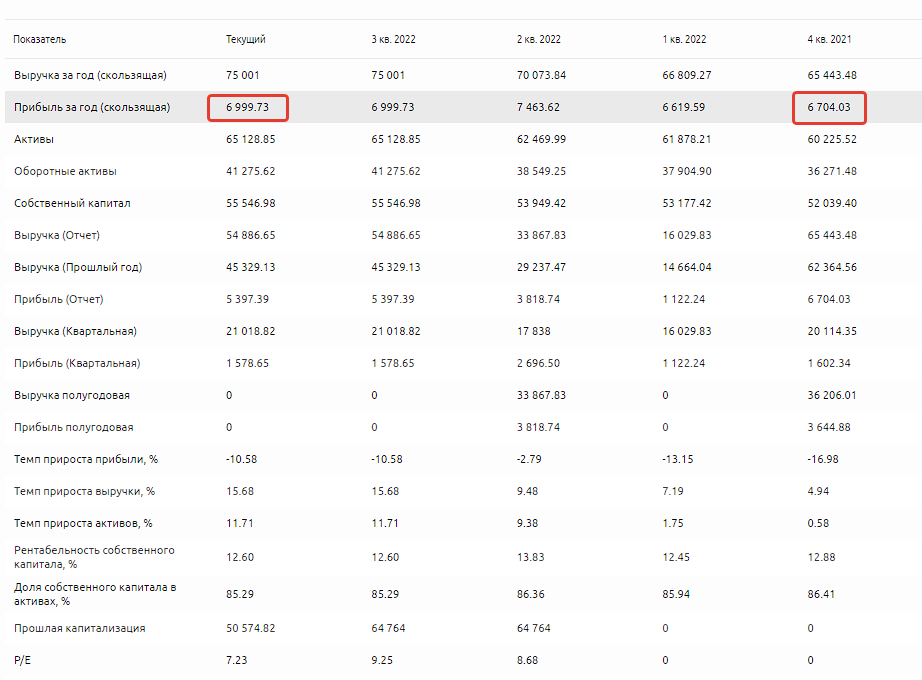
Task: Click the 7 463.62 profit value for 2 кв. 2022
Action: (541, 107)
